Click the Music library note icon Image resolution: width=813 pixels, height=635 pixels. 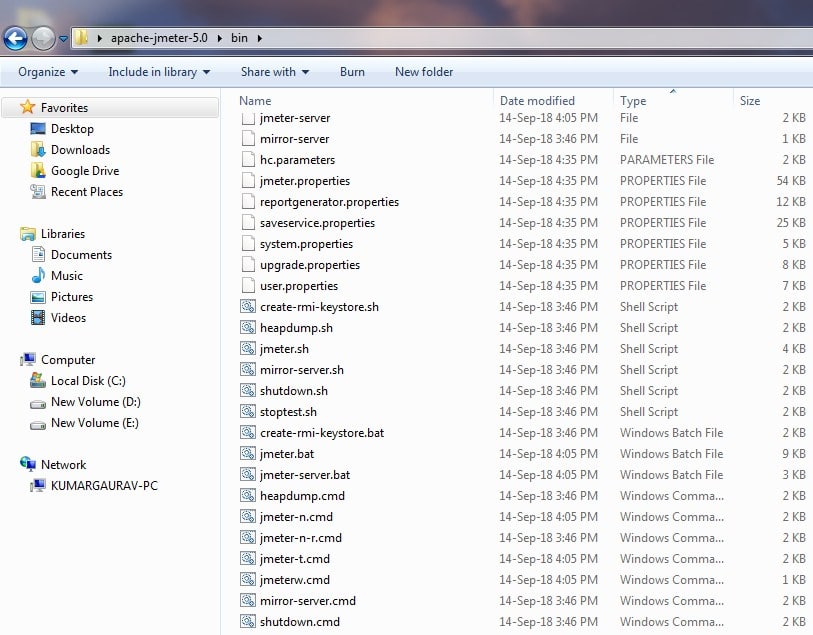tap(38, 275)
